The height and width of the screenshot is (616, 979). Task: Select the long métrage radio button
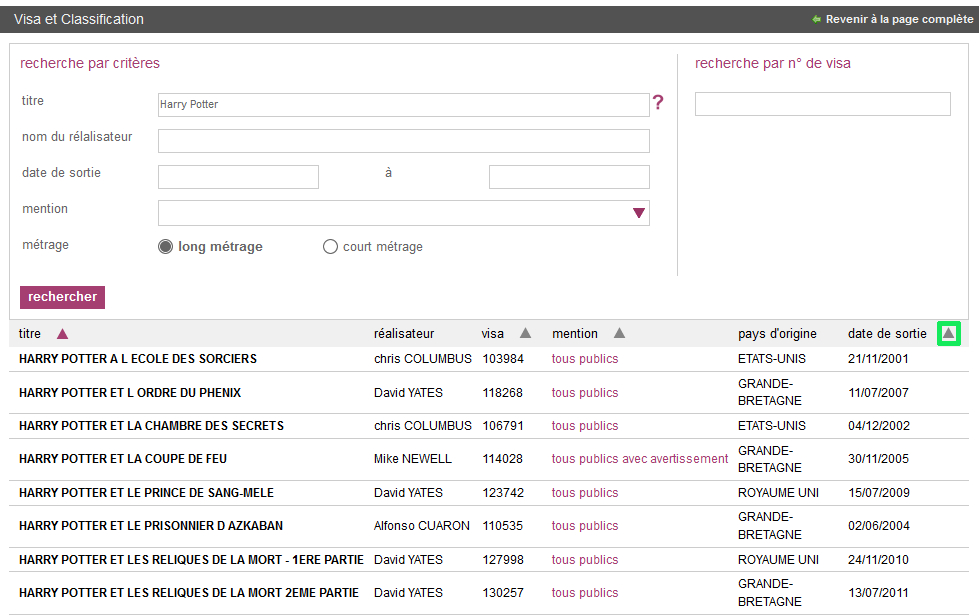coord(166,247)
